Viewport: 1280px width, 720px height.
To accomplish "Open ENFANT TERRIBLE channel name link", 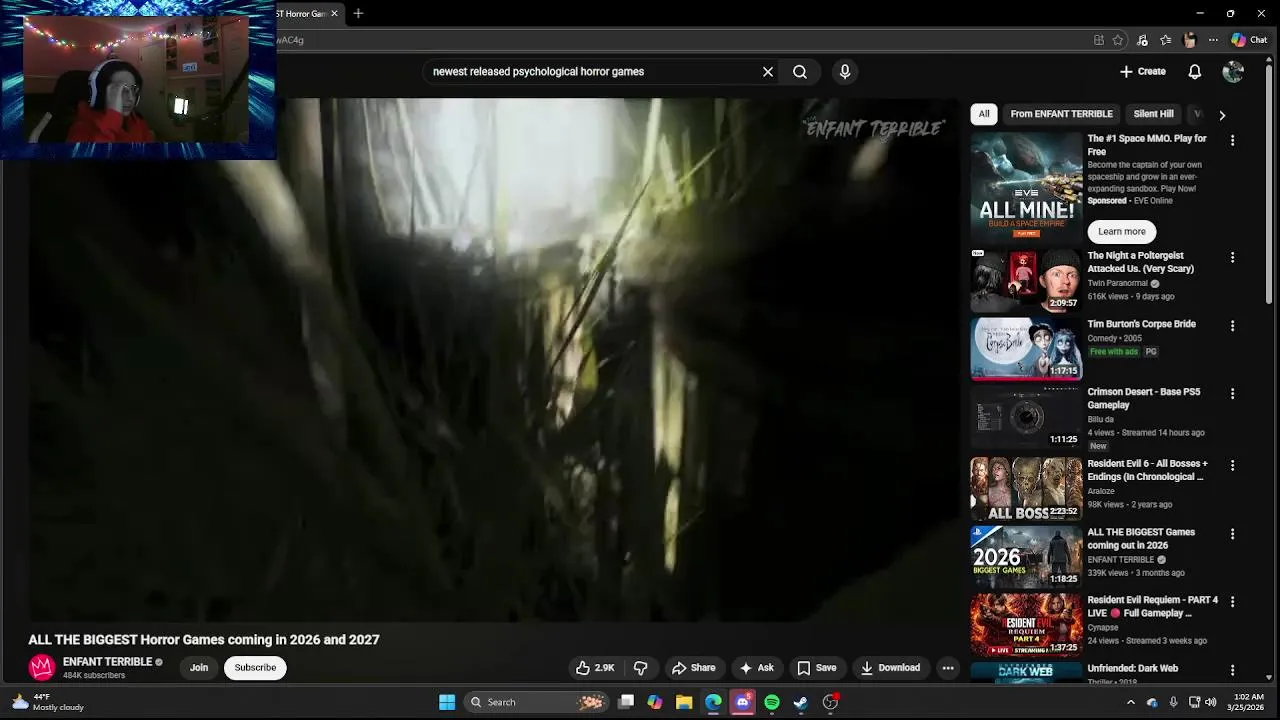I will coord(107,662).
